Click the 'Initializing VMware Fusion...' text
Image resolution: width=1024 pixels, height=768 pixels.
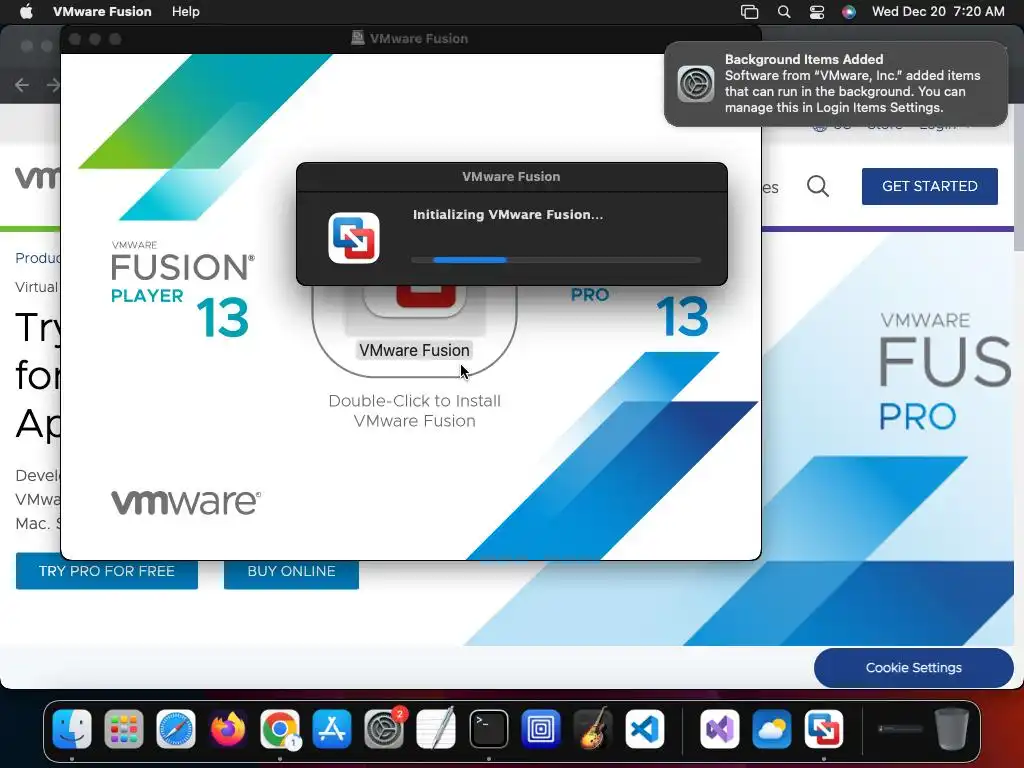pos(507,215)
